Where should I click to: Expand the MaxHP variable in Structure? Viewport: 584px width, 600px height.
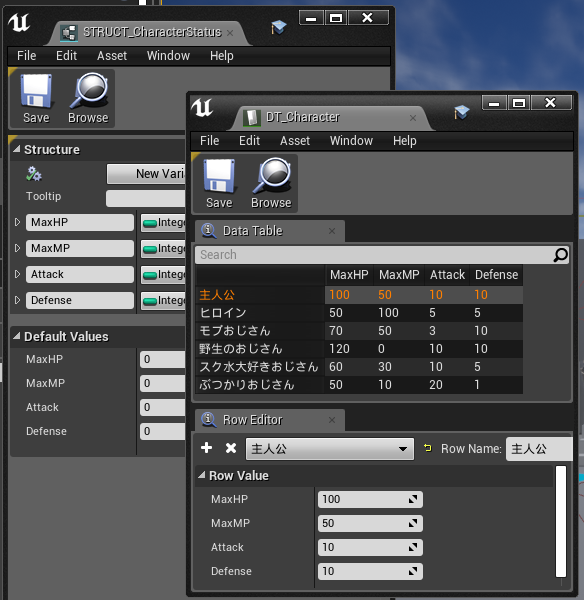pos(17,222)
